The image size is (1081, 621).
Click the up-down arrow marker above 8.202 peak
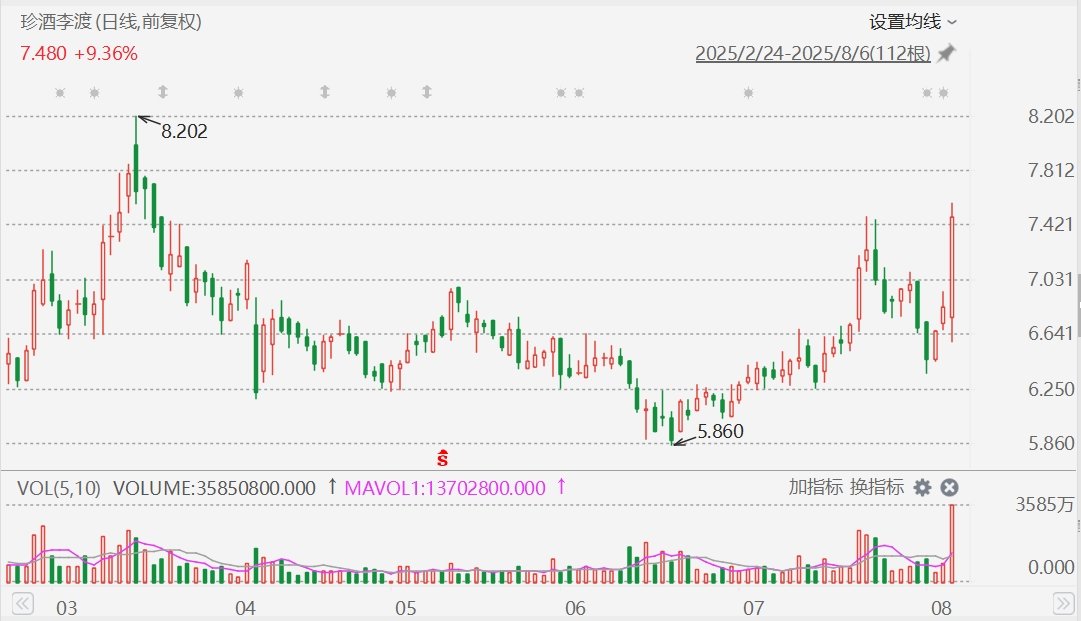163,92
